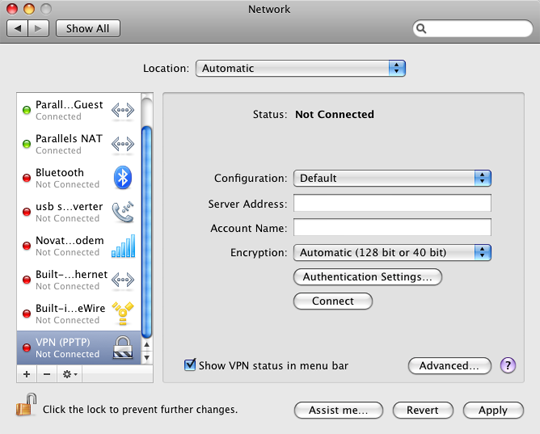Screen dimensions: 540x434
Task: Click the signal bars icon for Novat...odem
Action: [x=123, y=246]
